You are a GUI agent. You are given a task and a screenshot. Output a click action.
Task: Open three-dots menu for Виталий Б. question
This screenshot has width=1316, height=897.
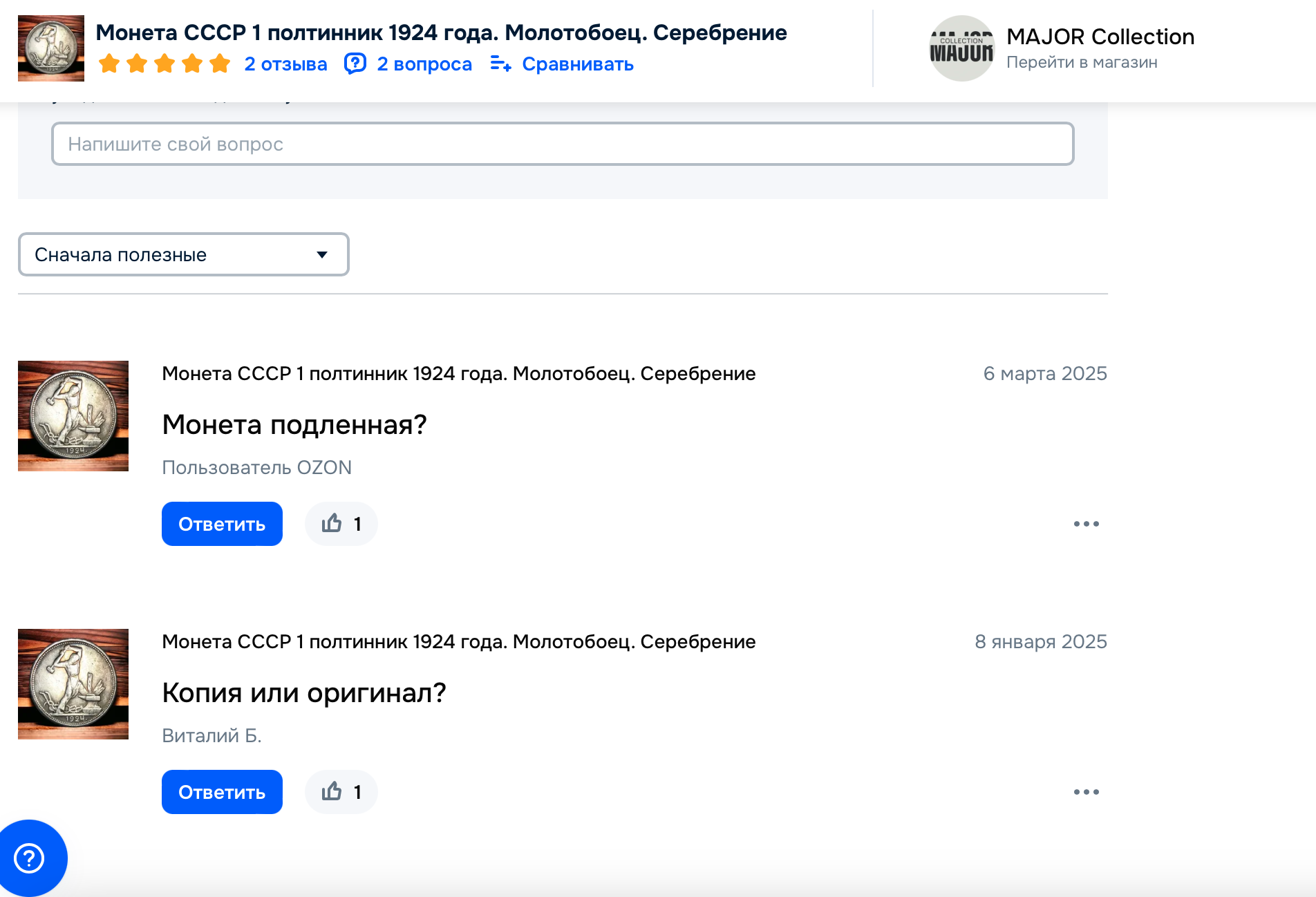point(1086,792)
